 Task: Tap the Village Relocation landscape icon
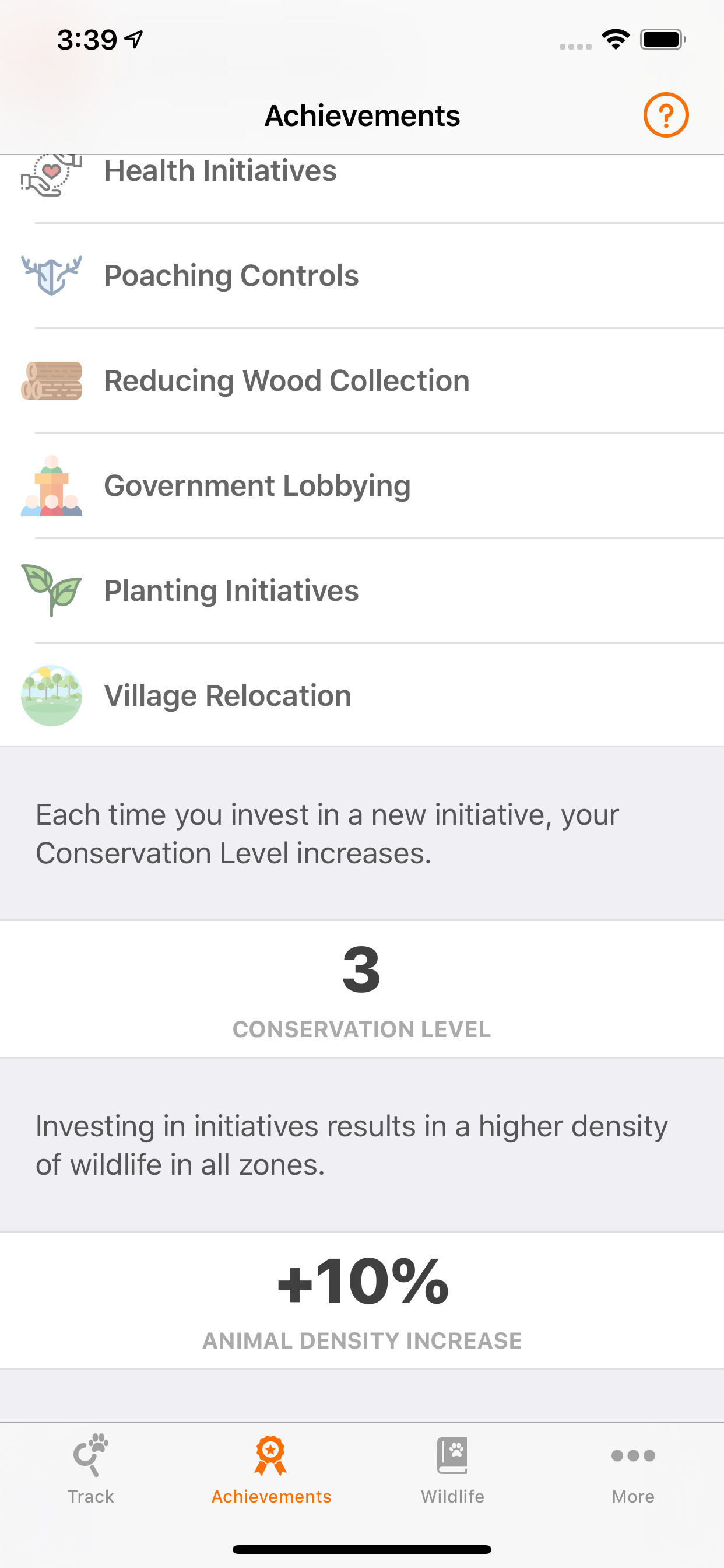[52, 695]
